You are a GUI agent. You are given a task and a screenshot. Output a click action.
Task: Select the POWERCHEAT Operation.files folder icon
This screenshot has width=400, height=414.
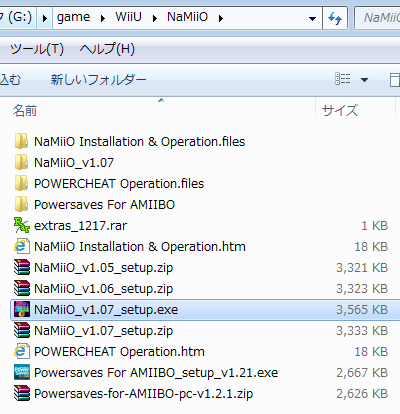pos(22,184)
